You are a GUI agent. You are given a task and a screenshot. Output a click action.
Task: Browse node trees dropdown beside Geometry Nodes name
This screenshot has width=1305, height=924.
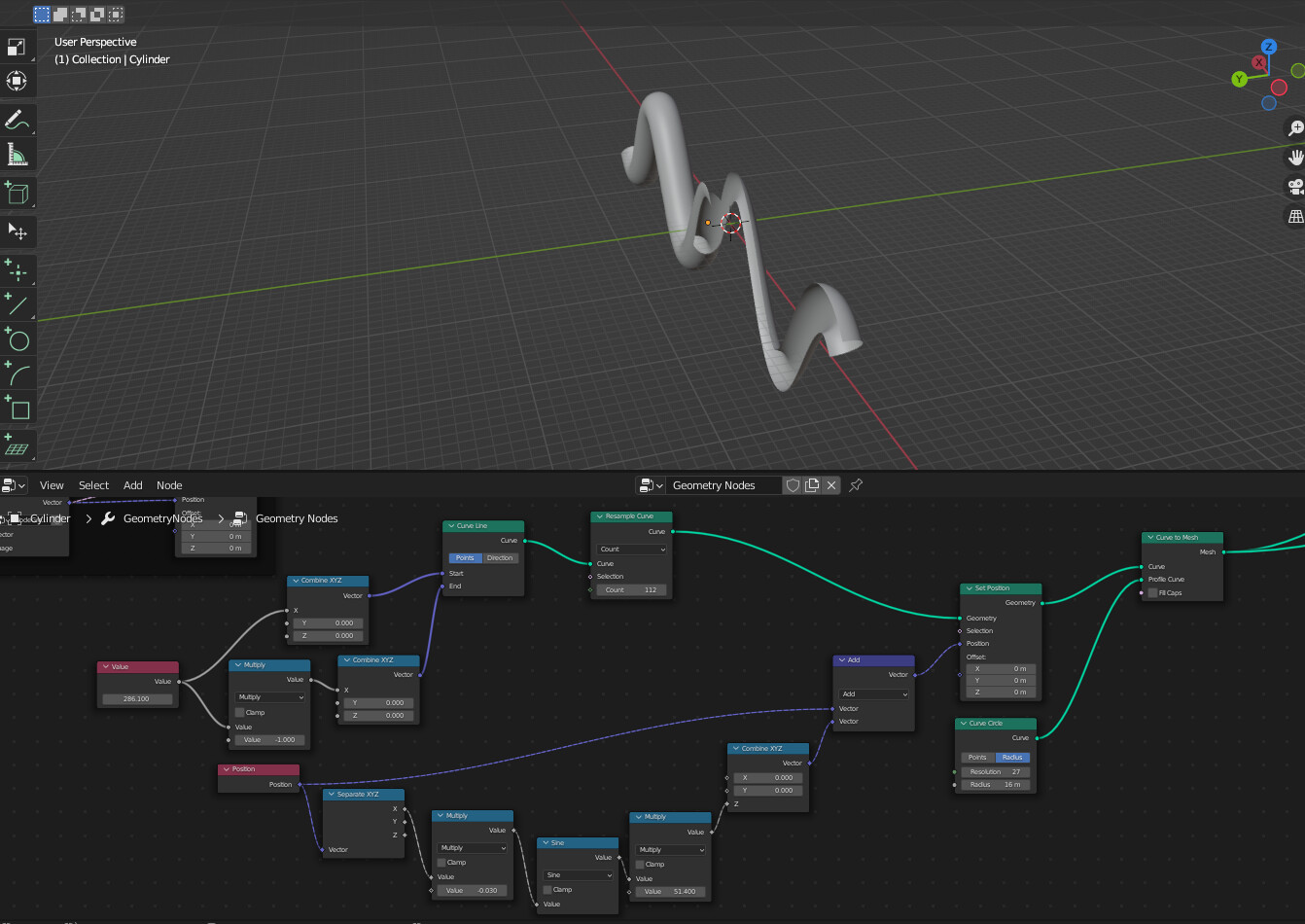[651, 485]
